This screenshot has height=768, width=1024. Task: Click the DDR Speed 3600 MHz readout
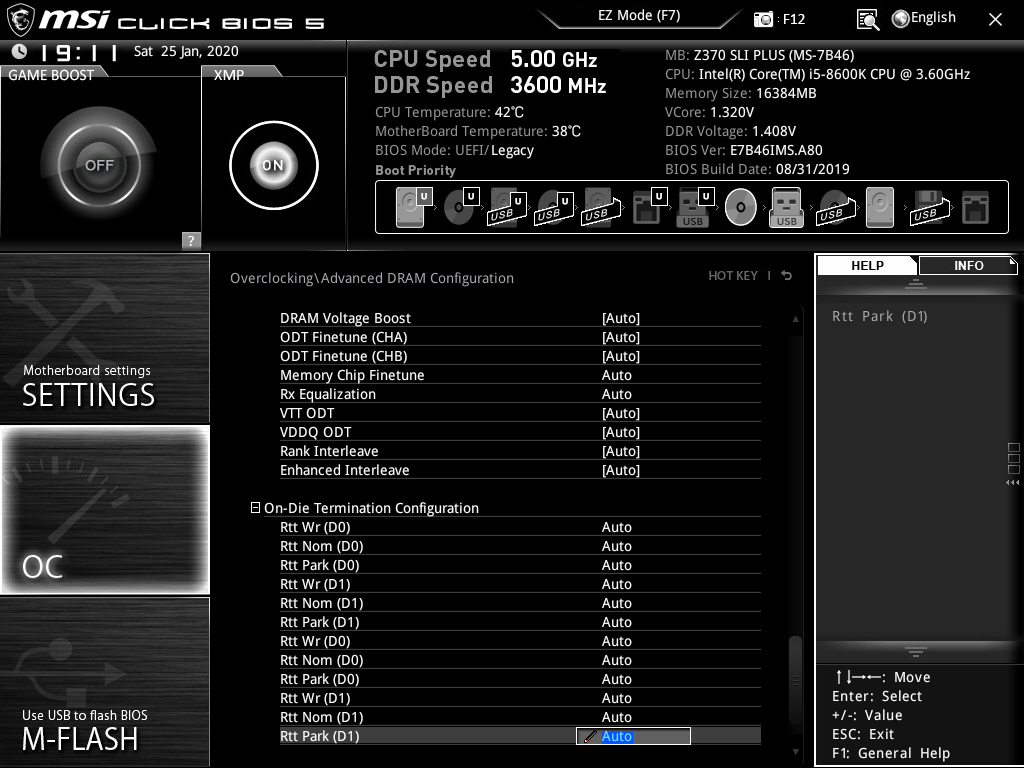[x=490, y=85]
